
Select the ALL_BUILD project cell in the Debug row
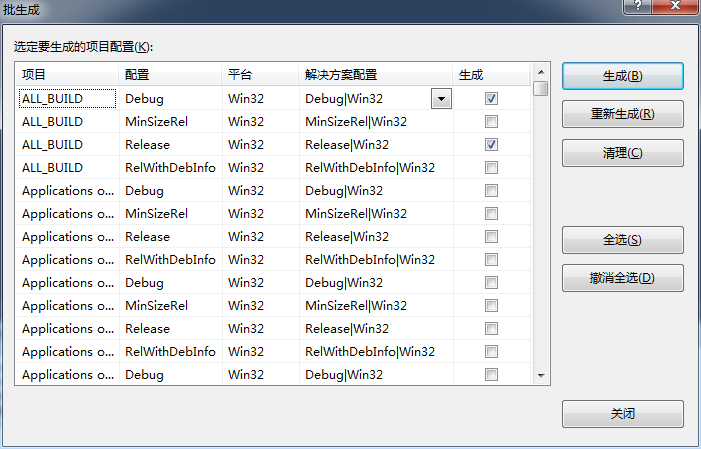[x=68, y=98]
